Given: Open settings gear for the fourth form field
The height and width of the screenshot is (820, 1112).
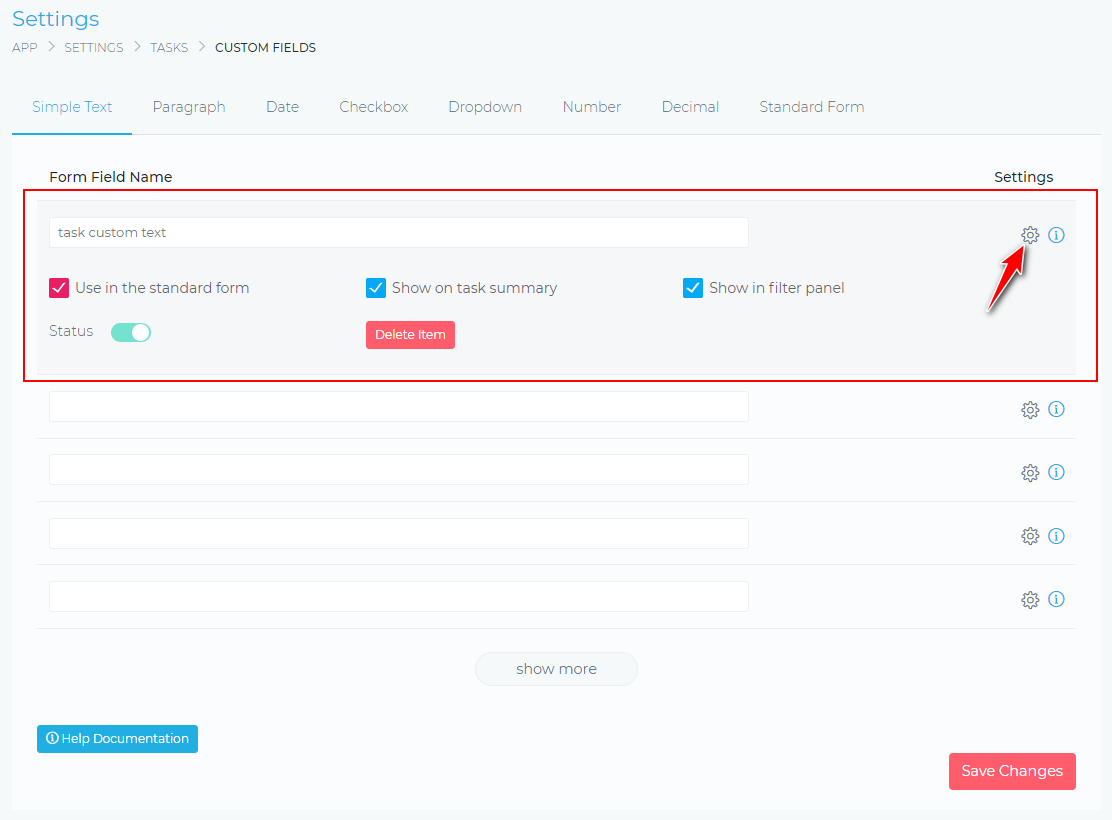Looking at the screenshot, I should point(1030,536).
